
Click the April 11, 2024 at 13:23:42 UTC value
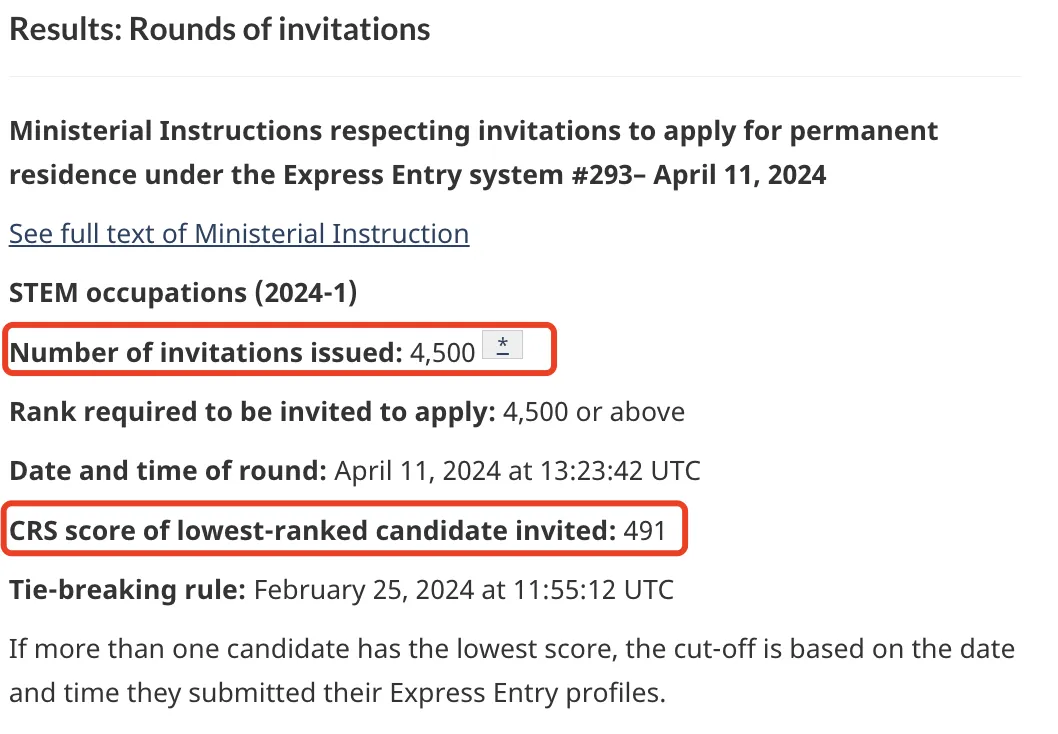518,471
